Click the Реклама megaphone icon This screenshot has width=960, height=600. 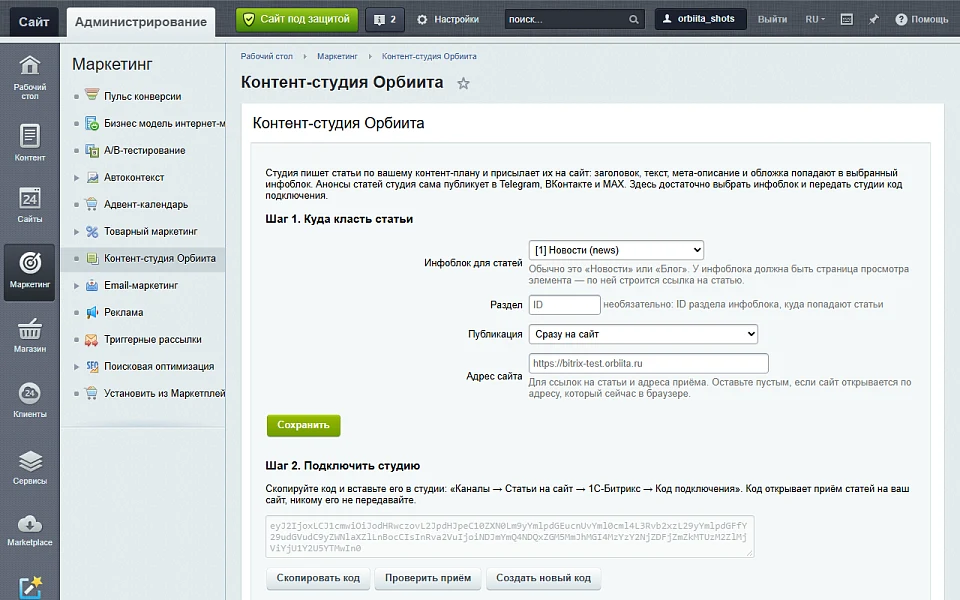(x=92, y=312)
